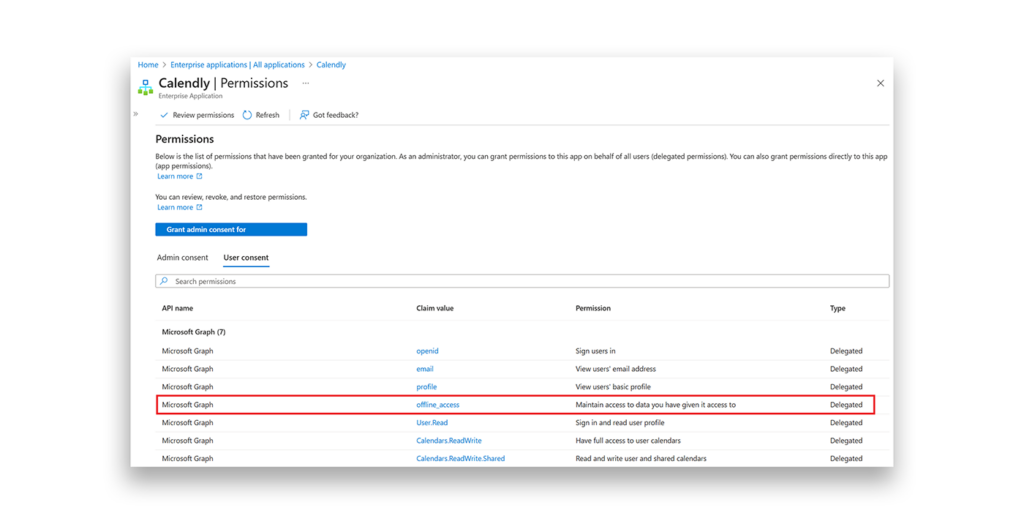Open the email claim value
1024x524 pixels.
(424, 369)
